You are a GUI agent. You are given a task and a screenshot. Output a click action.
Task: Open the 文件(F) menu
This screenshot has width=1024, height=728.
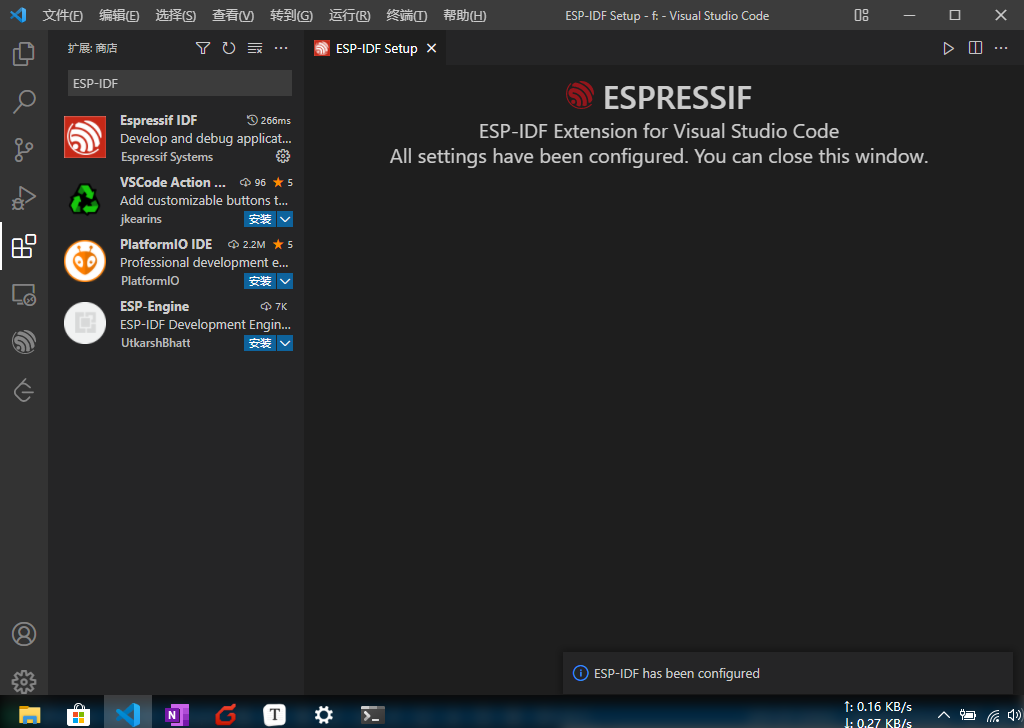click(x=62, y=16)
